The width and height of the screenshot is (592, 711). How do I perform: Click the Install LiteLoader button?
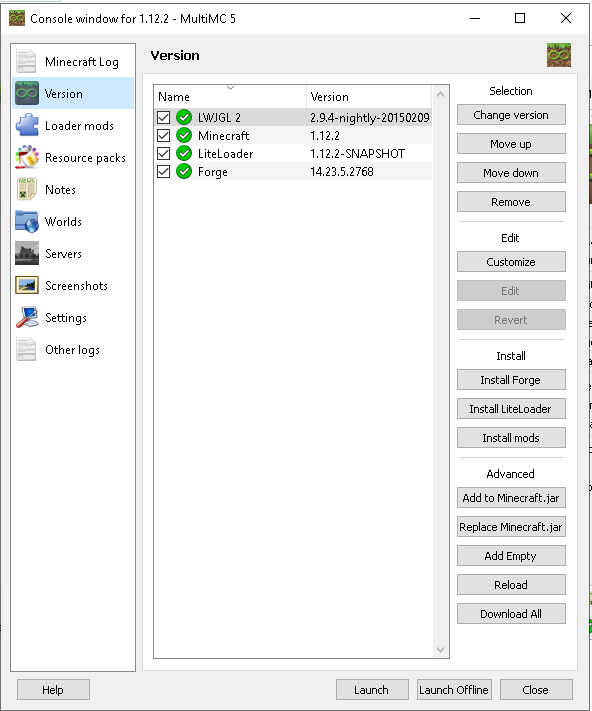[511, 409]
